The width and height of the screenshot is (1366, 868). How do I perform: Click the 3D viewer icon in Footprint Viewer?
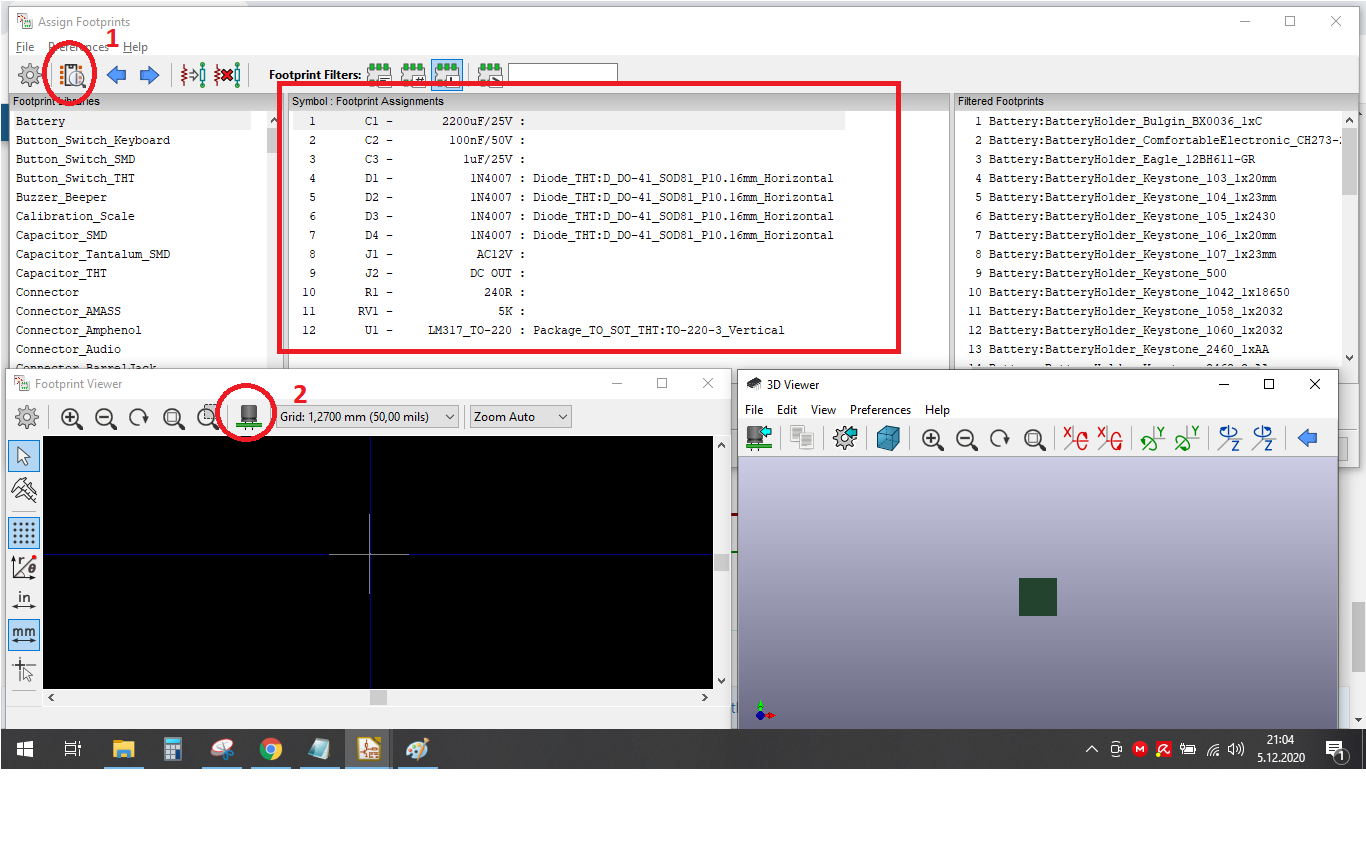(248, 417)
